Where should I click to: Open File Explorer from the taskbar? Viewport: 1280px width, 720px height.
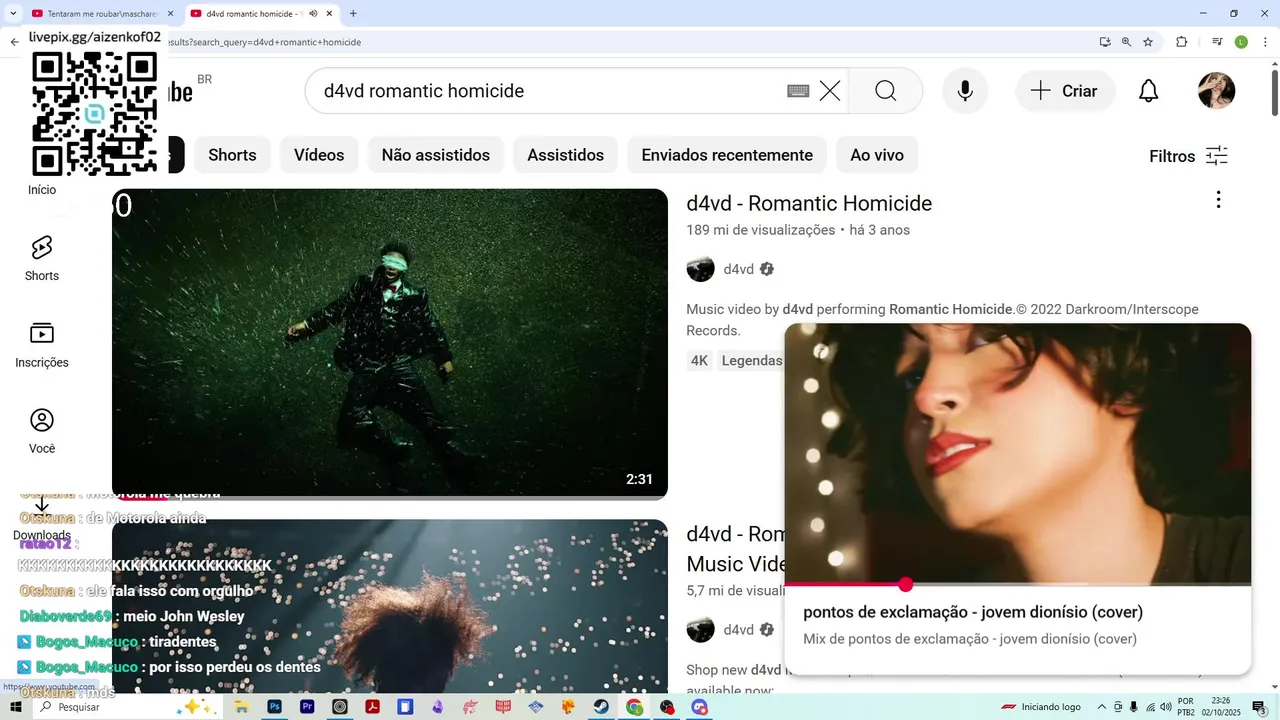[x=242, y=707]
